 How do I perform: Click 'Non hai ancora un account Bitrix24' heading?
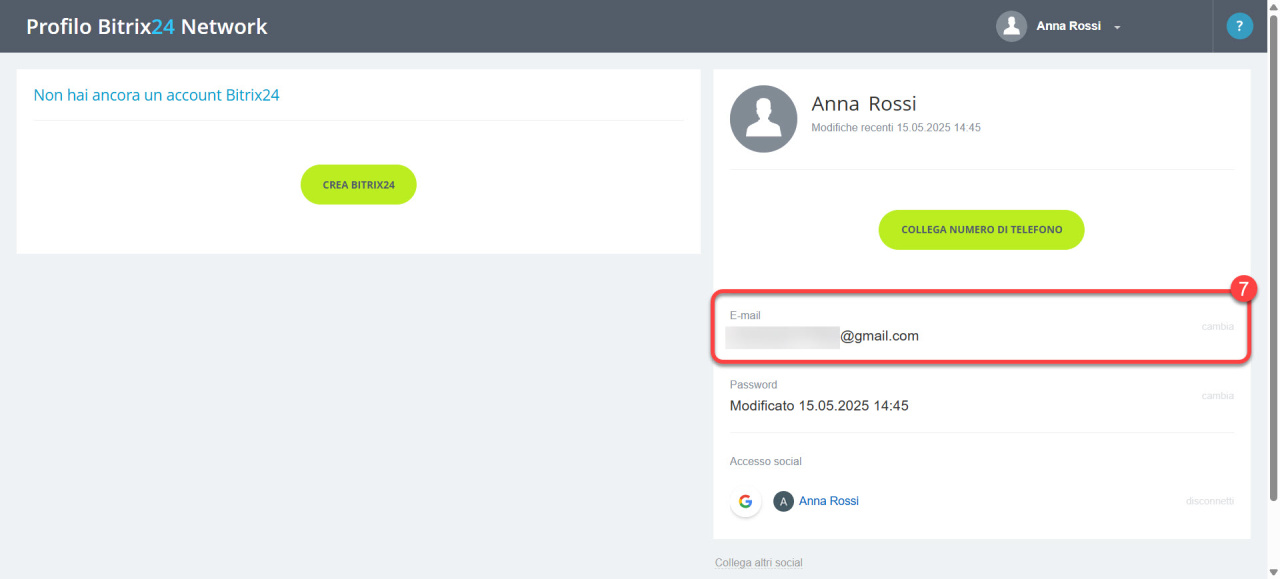tap(157, 95)
